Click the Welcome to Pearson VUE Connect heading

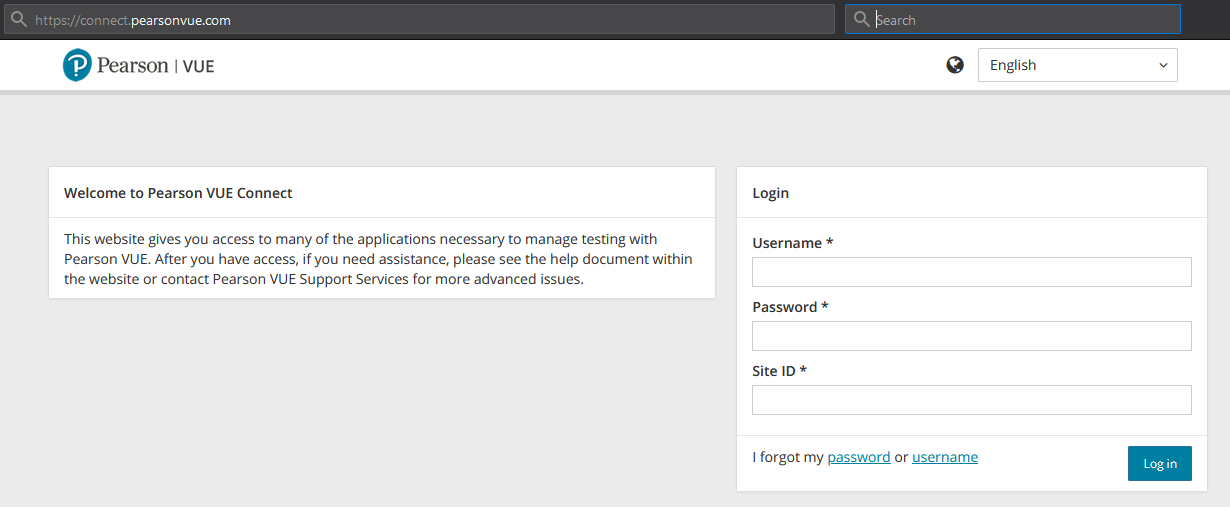coord(178,193)
